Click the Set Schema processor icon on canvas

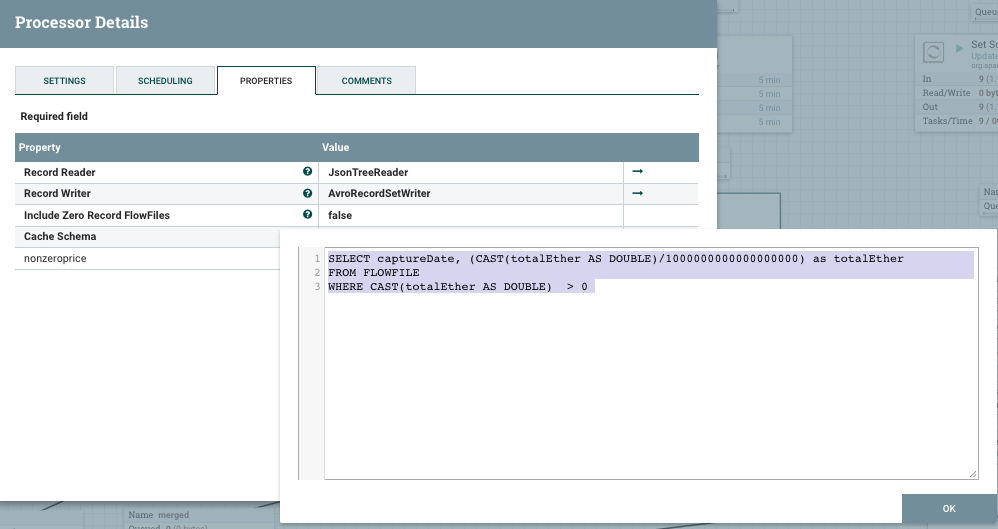[933, 52]
